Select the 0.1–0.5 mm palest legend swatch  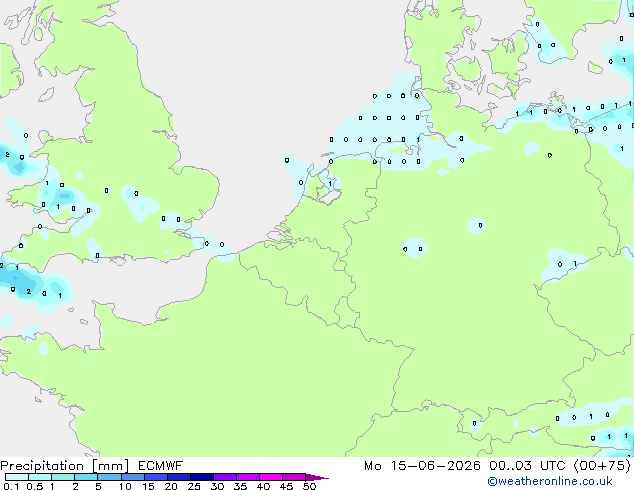17,477
